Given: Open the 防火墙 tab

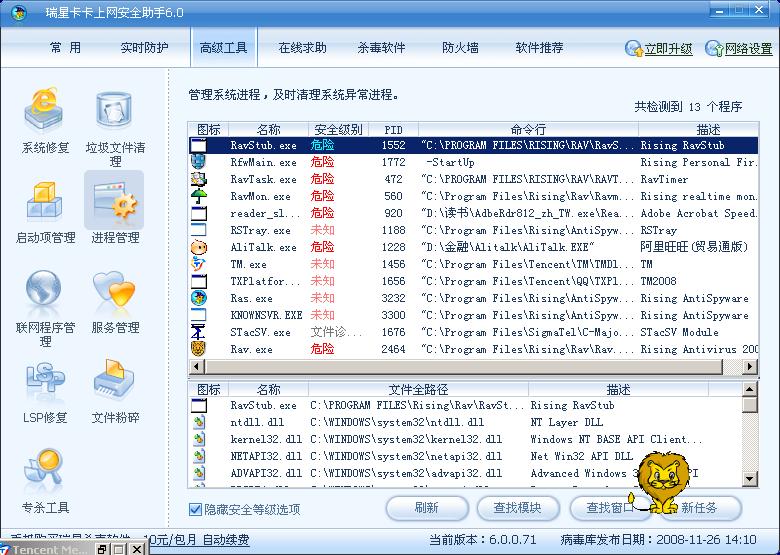Looking at the screenshot, I should pos(460,48).
